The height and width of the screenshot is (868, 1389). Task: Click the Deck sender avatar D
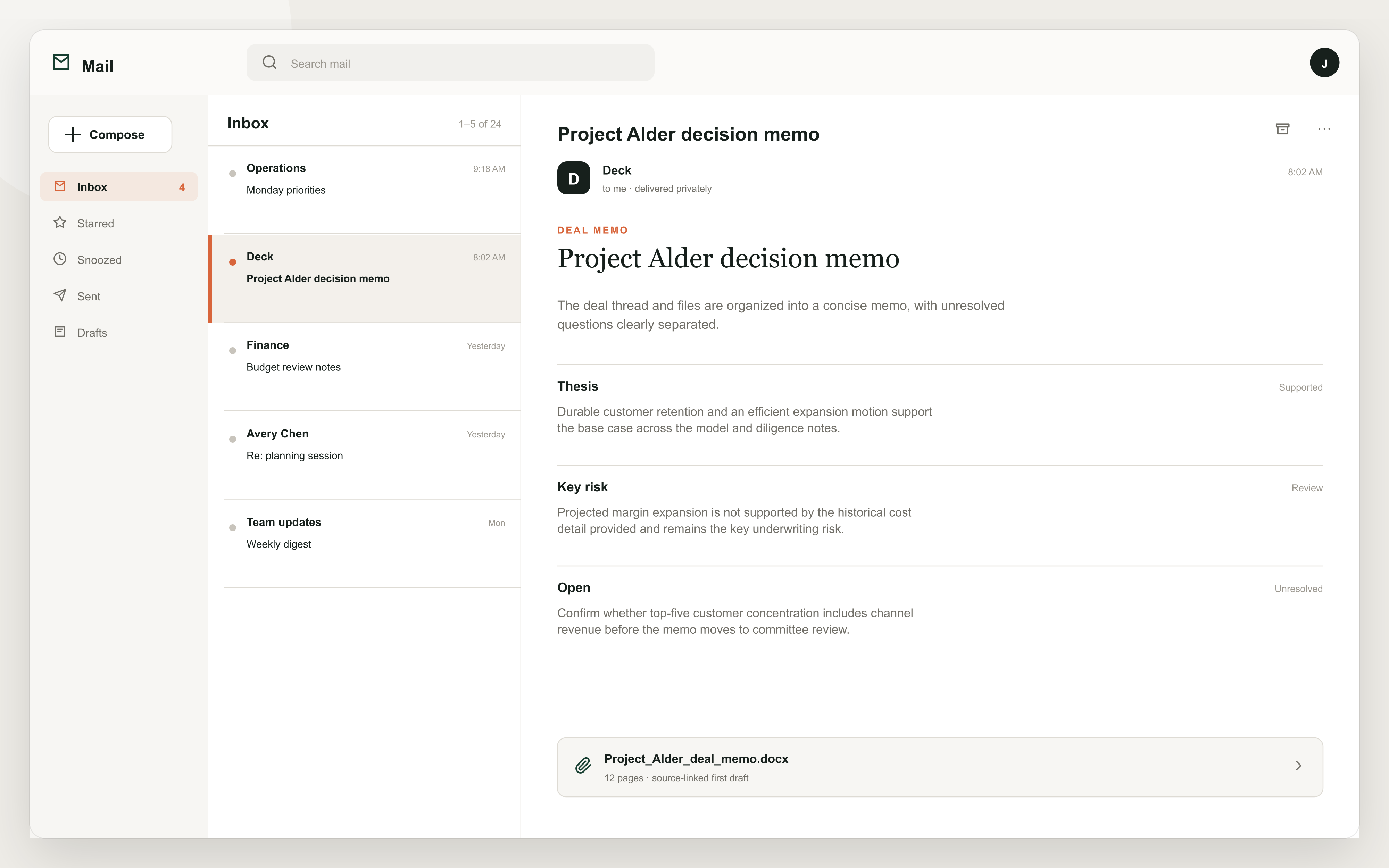[573, 178]
